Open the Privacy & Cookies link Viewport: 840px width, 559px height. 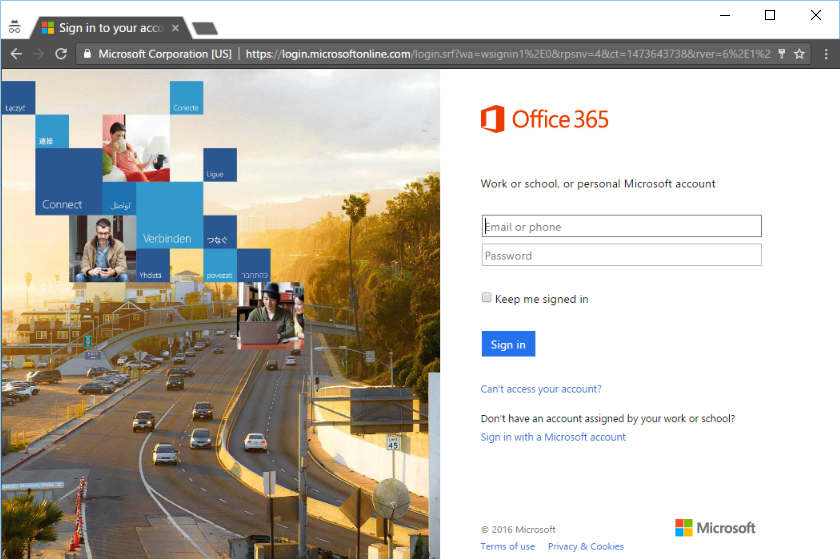coord(586,547)
